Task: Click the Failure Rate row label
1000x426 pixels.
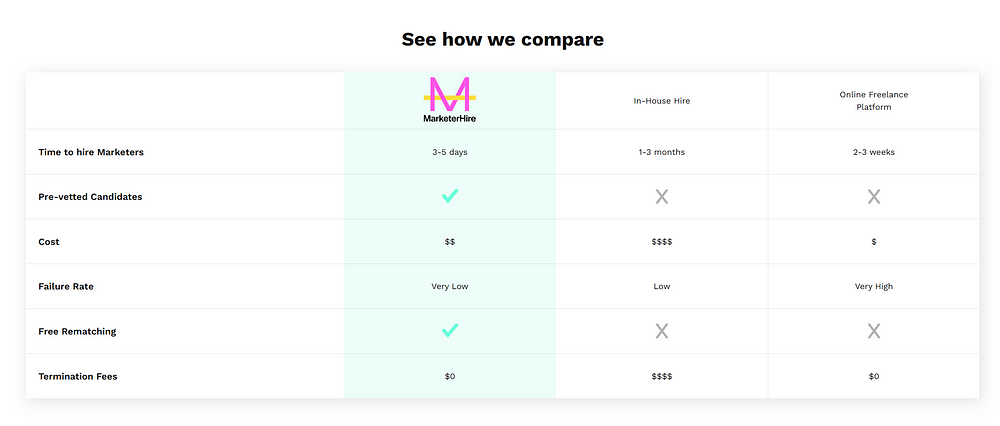Action: (66, 286)
